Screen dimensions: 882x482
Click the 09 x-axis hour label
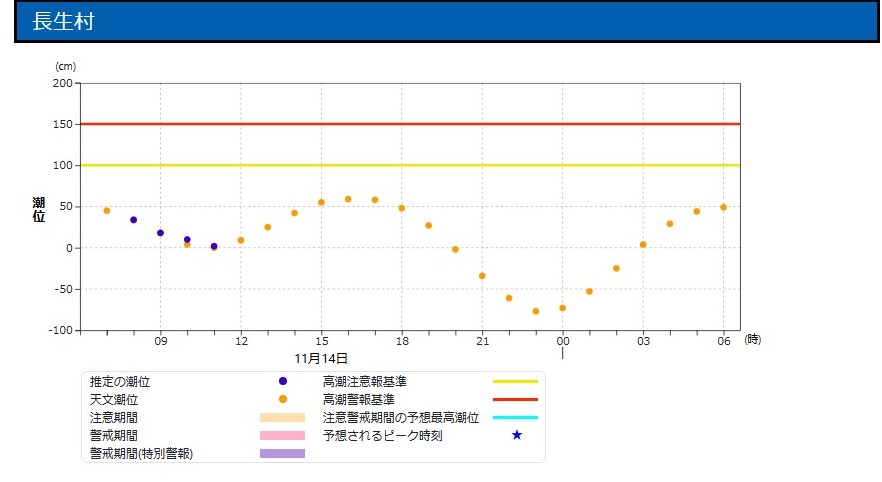pyautogui.click(x=161, y=341)
